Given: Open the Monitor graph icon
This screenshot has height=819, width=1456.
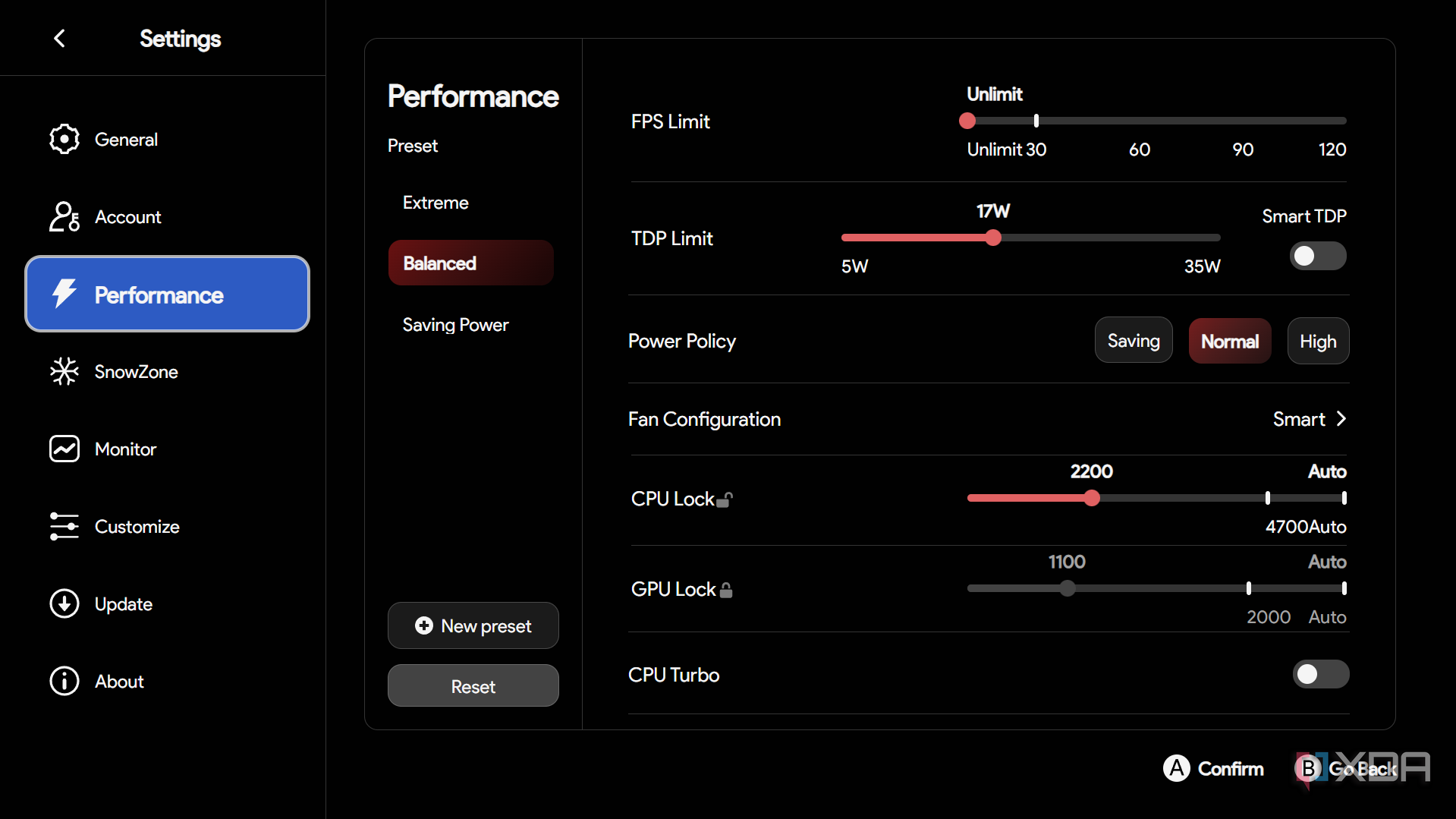Looking at the screenshot, I should pyautogui.click(x=64, y=449).
